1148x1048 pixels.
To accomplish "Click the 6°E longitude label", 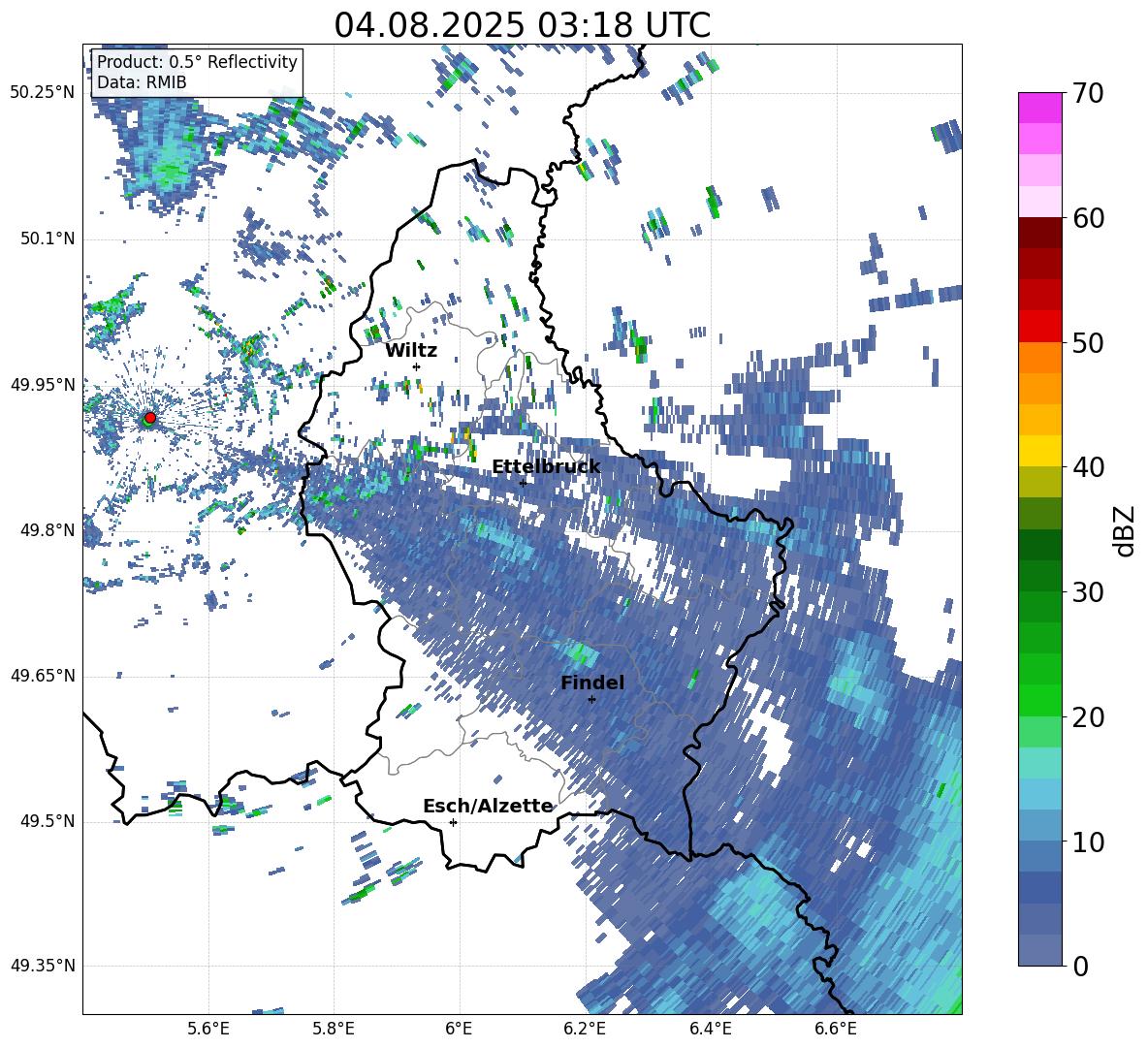I will tap(459, 1029).
